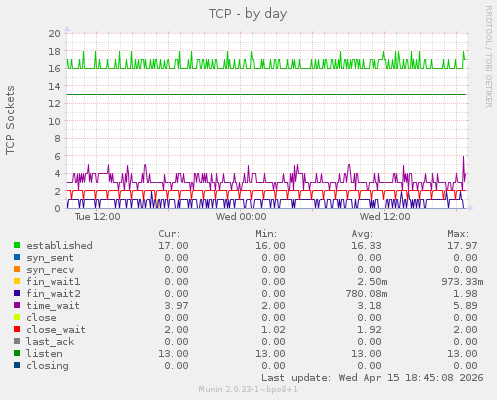Click the 'closing' legend label
Screen dimensions: 497x400
(47, 366)
